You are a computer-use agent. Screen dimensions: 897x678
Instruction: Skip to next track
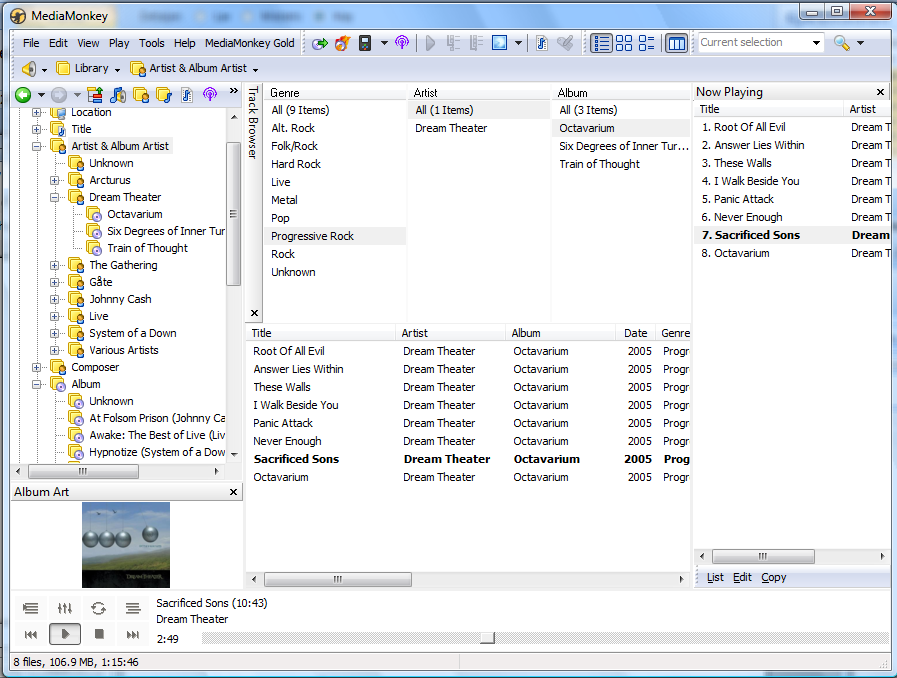[x=133, y=635]
